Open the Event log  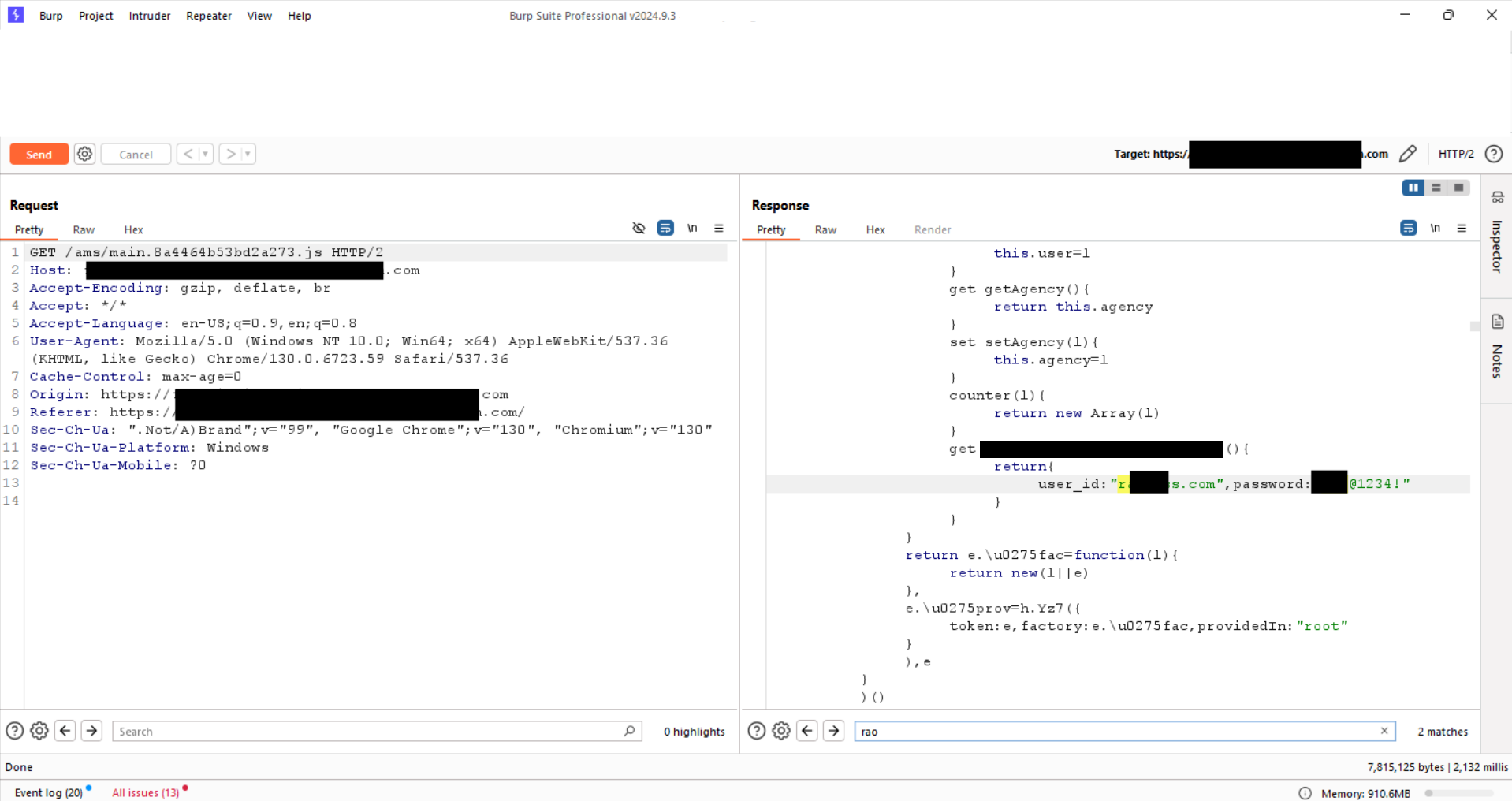(x=49, y=792)
